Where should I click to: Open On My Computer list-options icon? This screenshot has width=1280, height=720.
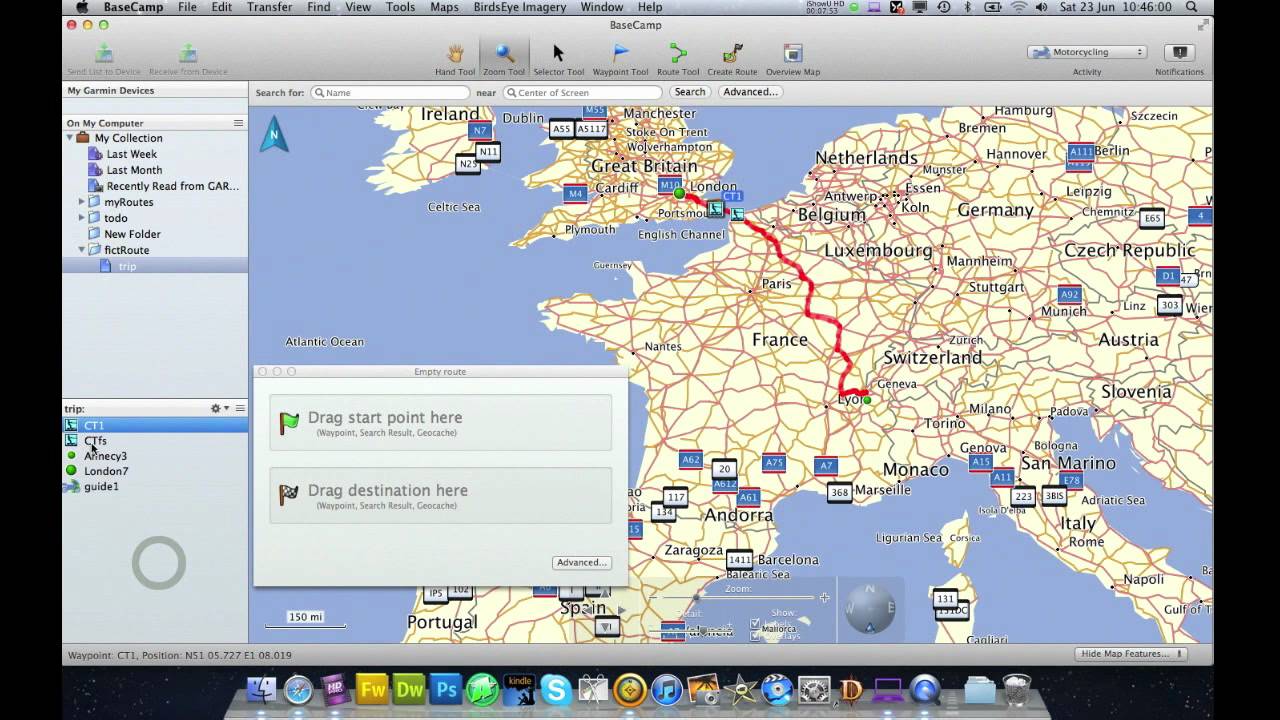(238, 123)
